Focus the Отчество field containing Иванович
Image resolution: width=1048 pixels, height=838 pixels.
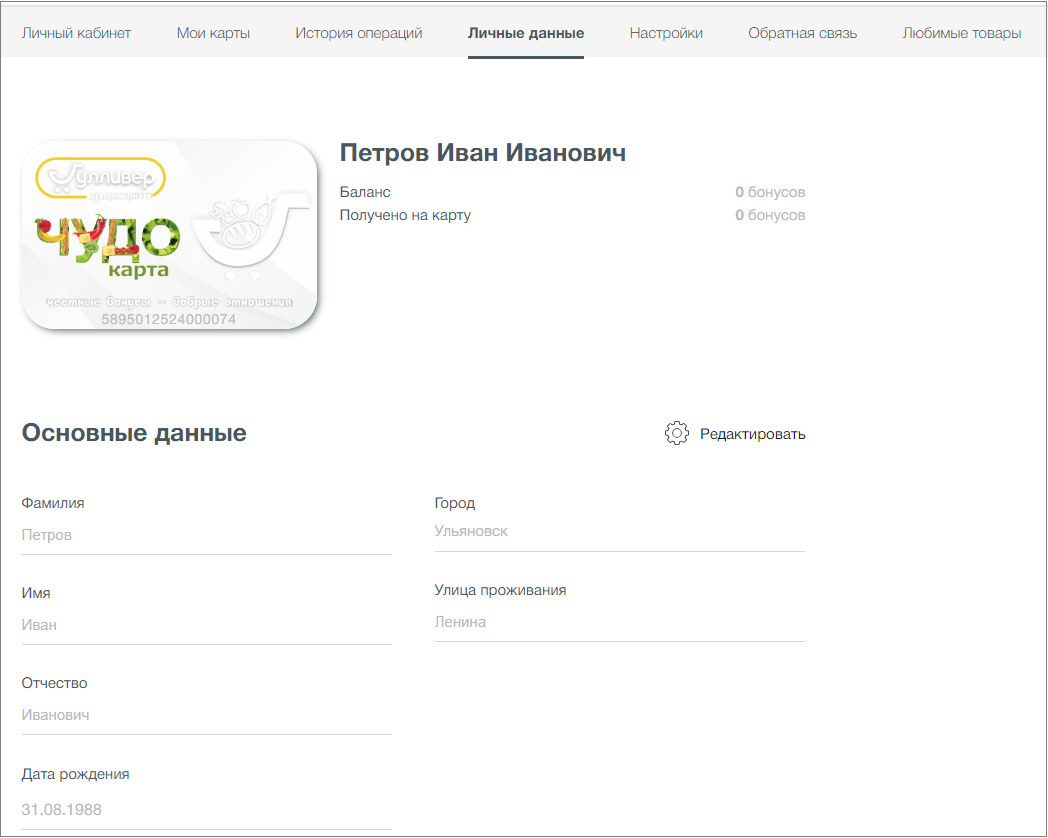click(x=207, y=716)
